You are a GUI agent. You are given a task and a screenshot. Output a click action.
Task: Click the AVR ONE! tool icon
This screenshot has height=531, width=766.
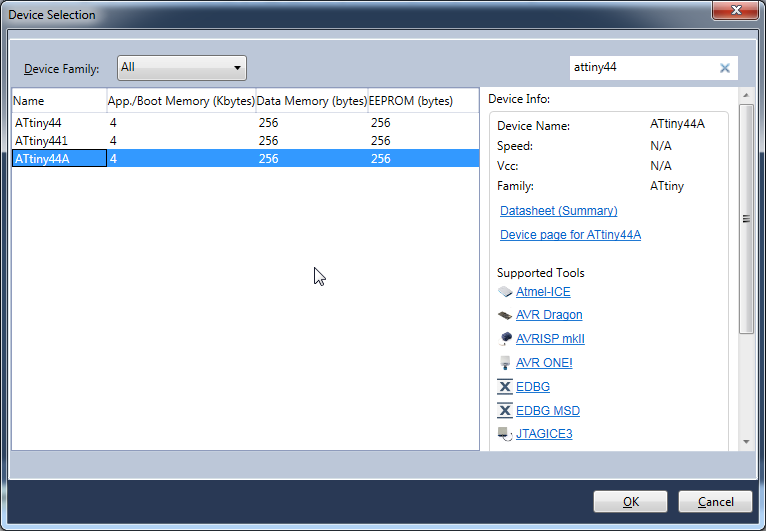tap(505, 362)
